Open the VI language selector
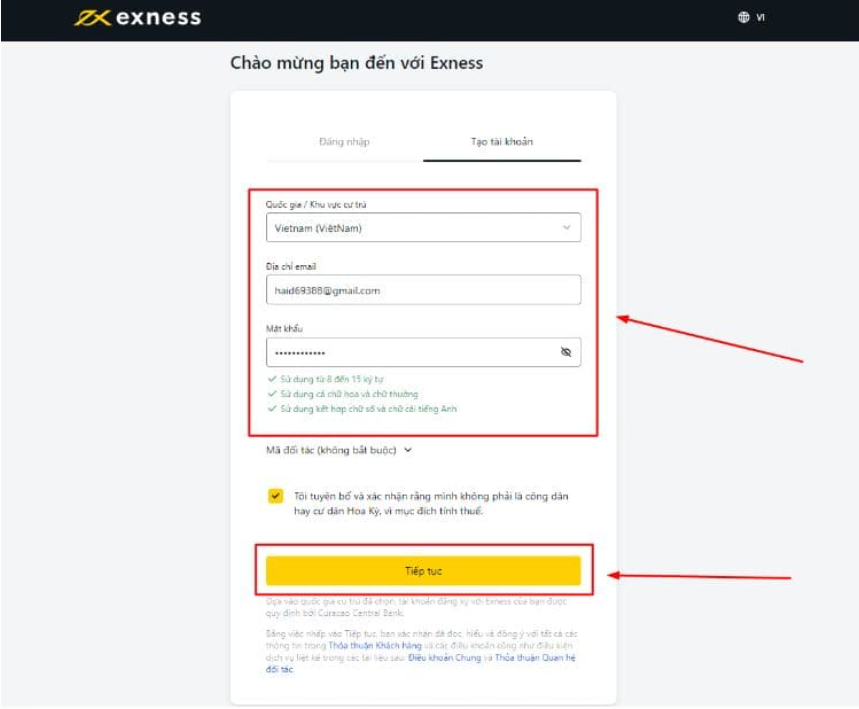Image resolution: width=859 pixels, height=709 pixels. click(x=759, y=17)
